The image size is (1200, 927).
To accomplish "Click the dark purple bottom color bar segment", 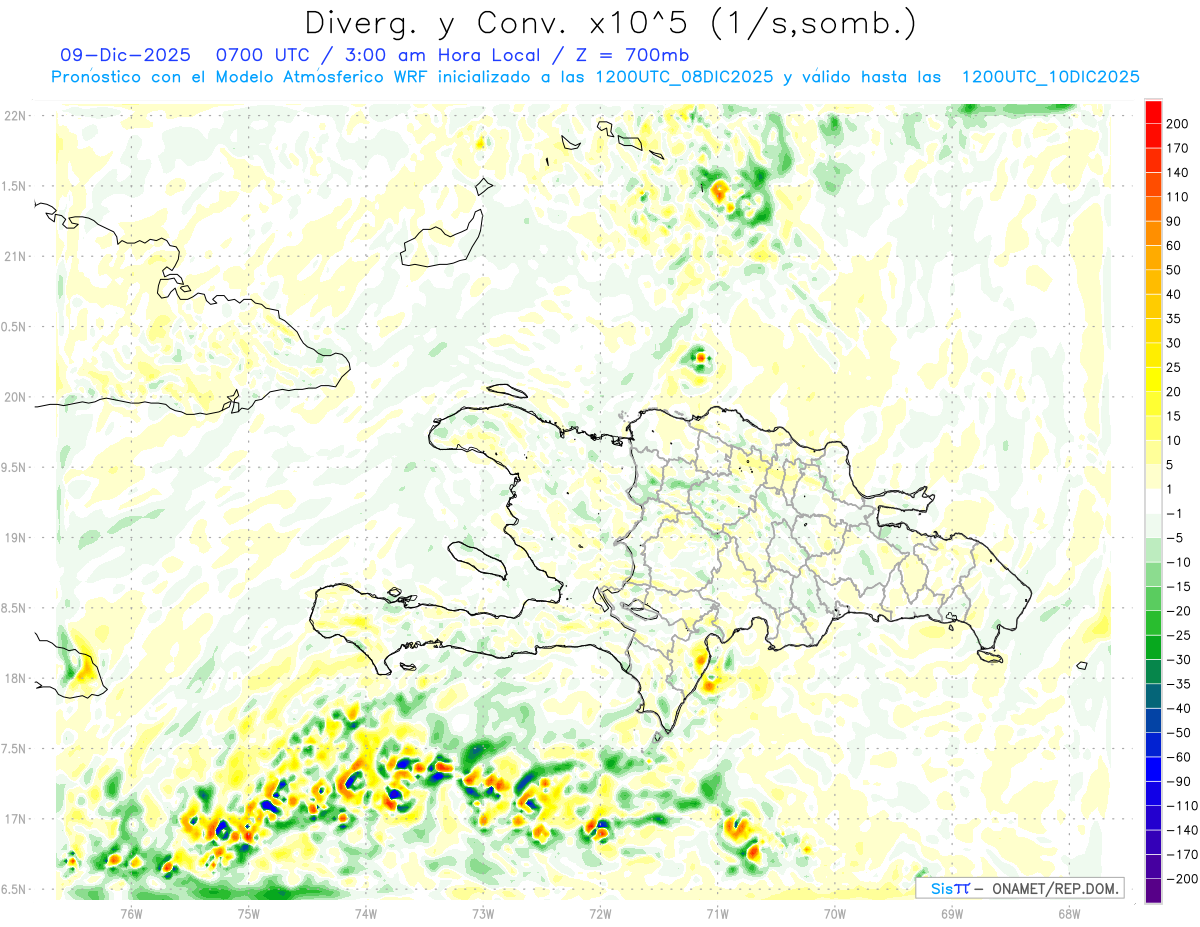I will click(x=1153, y=891).
